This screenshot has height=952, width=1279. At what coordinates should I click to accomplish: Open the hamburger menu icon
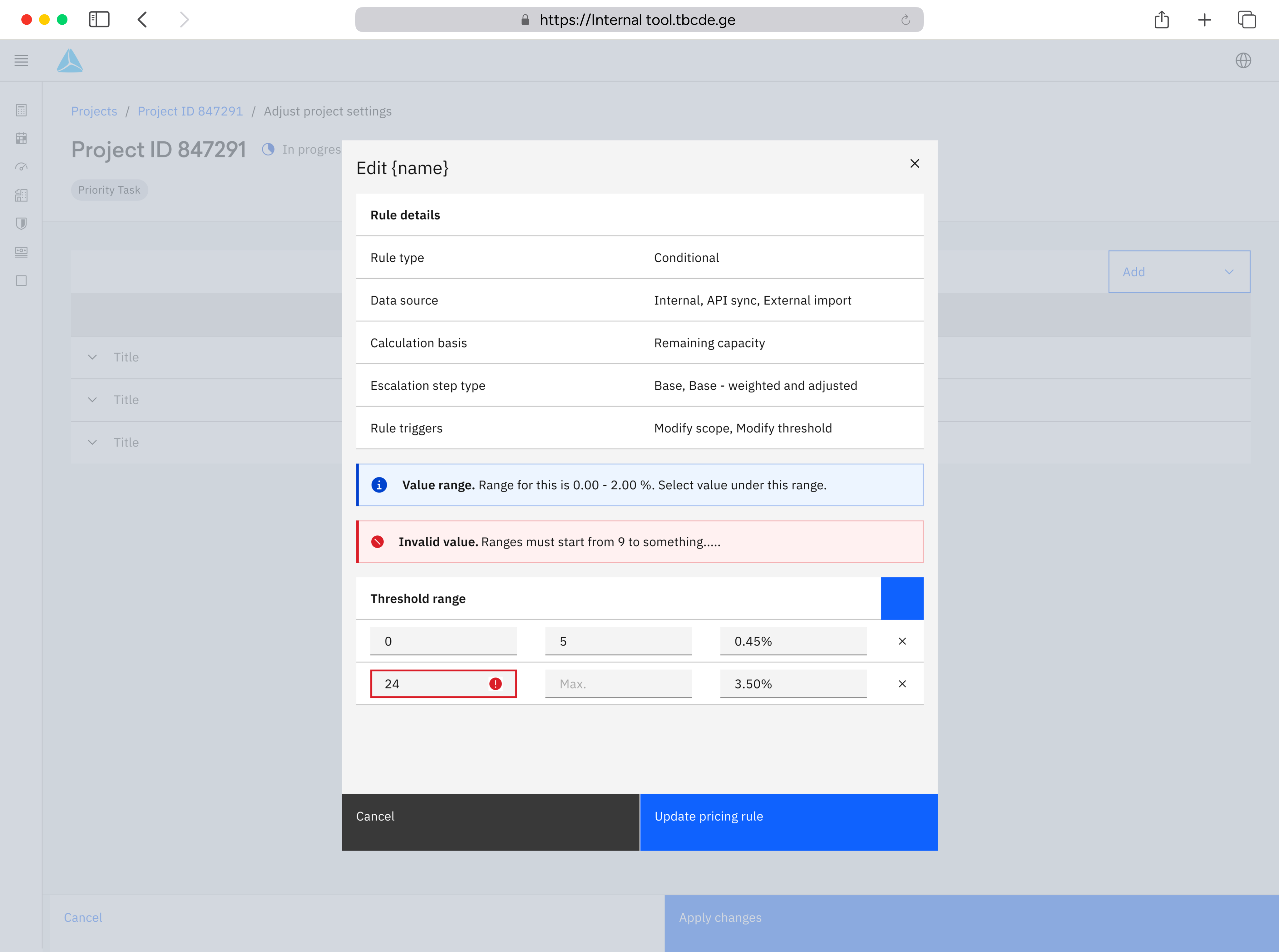pyautogui.click(x=21, y=61)
